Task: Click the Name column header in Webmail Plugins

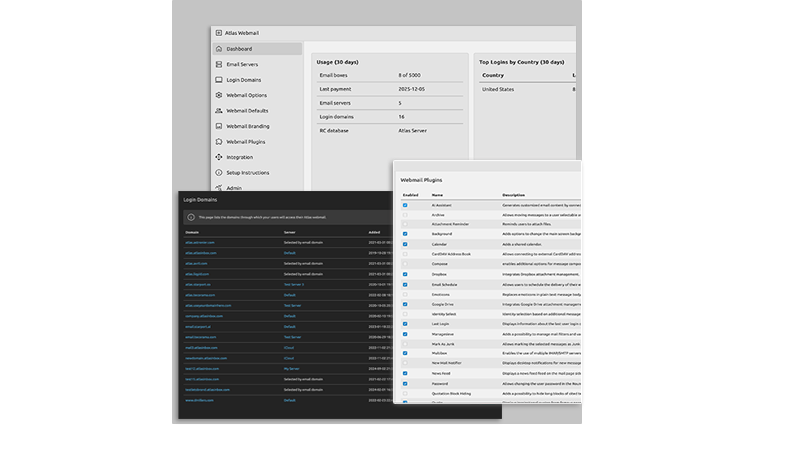Action: coord(437,195)
